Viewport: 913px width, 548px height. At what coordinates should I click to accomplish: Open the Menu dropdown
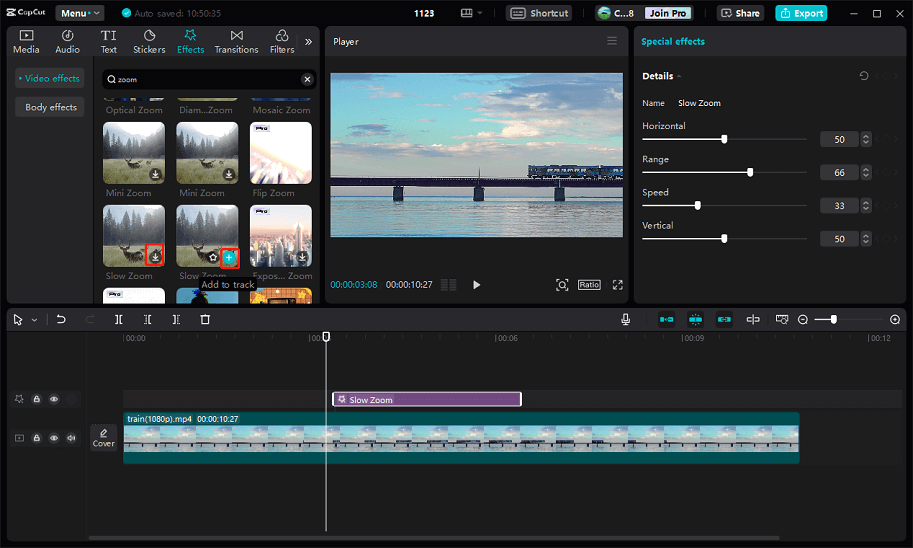tap(80, 13)
